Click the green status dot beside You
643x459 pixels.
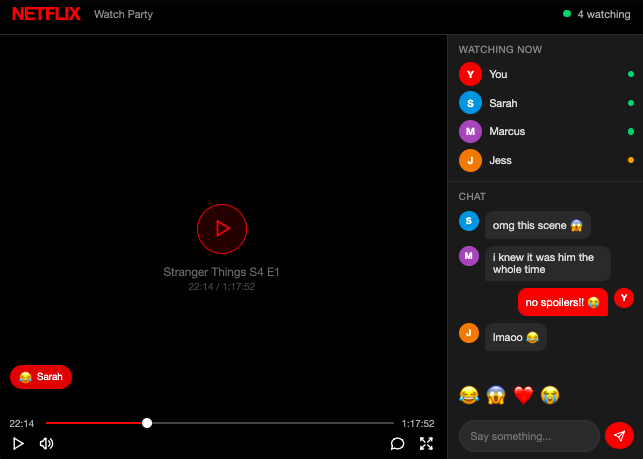tap(631, 74)
